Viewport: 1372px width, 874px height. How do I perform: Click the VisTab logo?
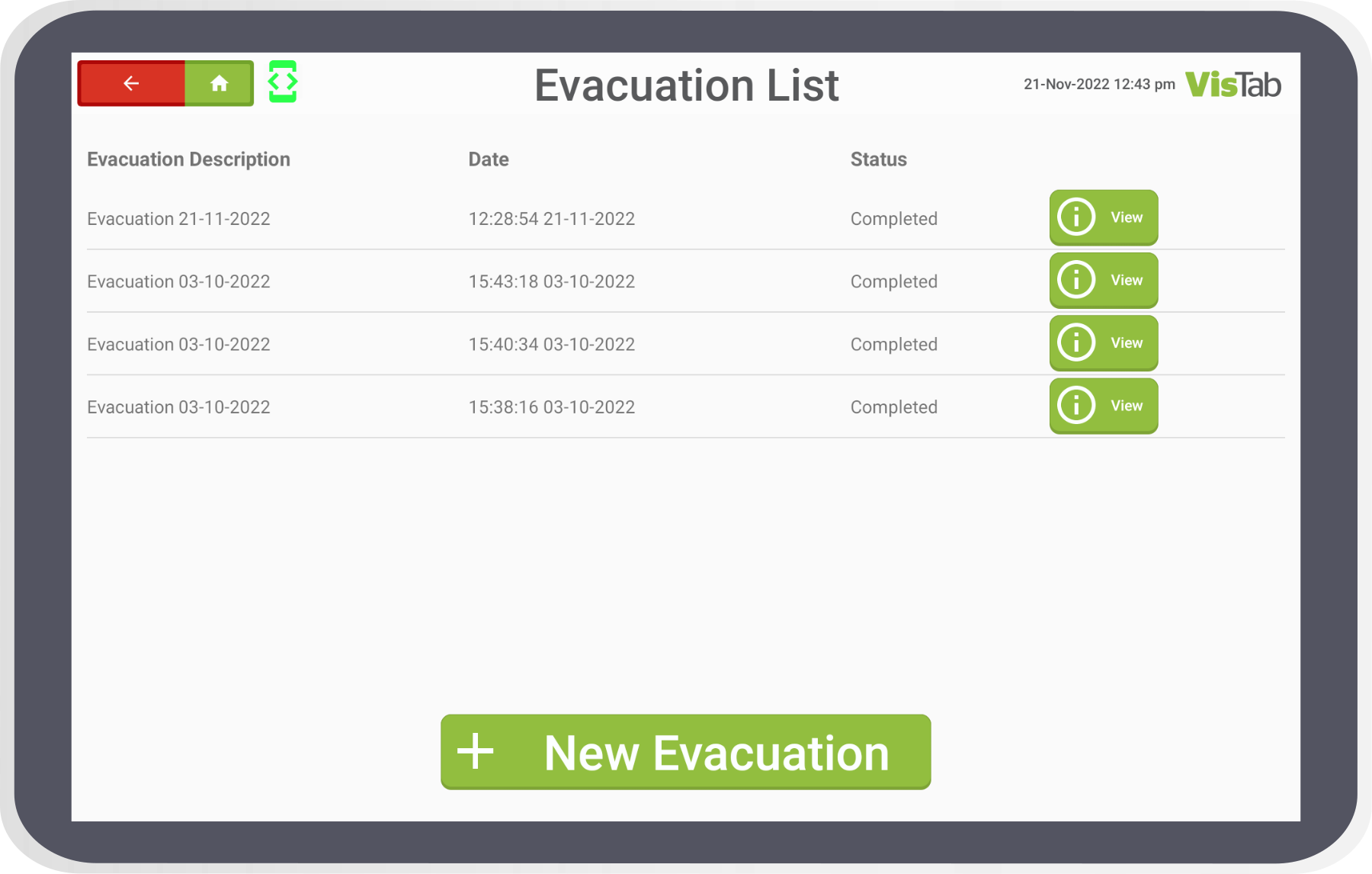(x=1233, y=84)
